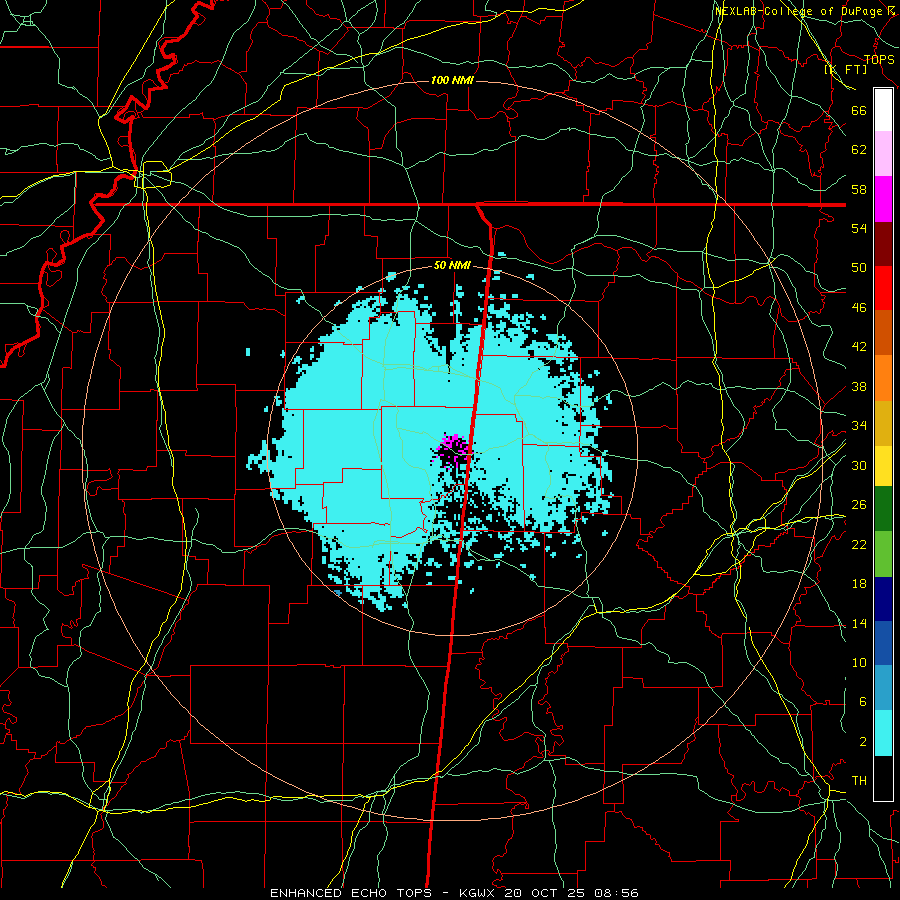Click the light blue swatch between 6 and 10
Viewport: 900px width, 900px height.
click(883, 688)
